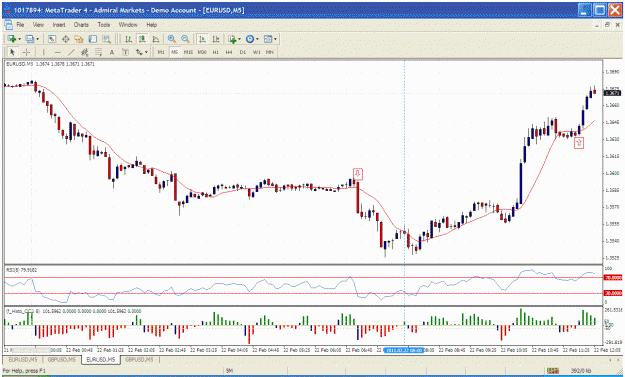The image size is (625, 377).
Task: Open the Indicators list icon
Action: coord(232,39)
